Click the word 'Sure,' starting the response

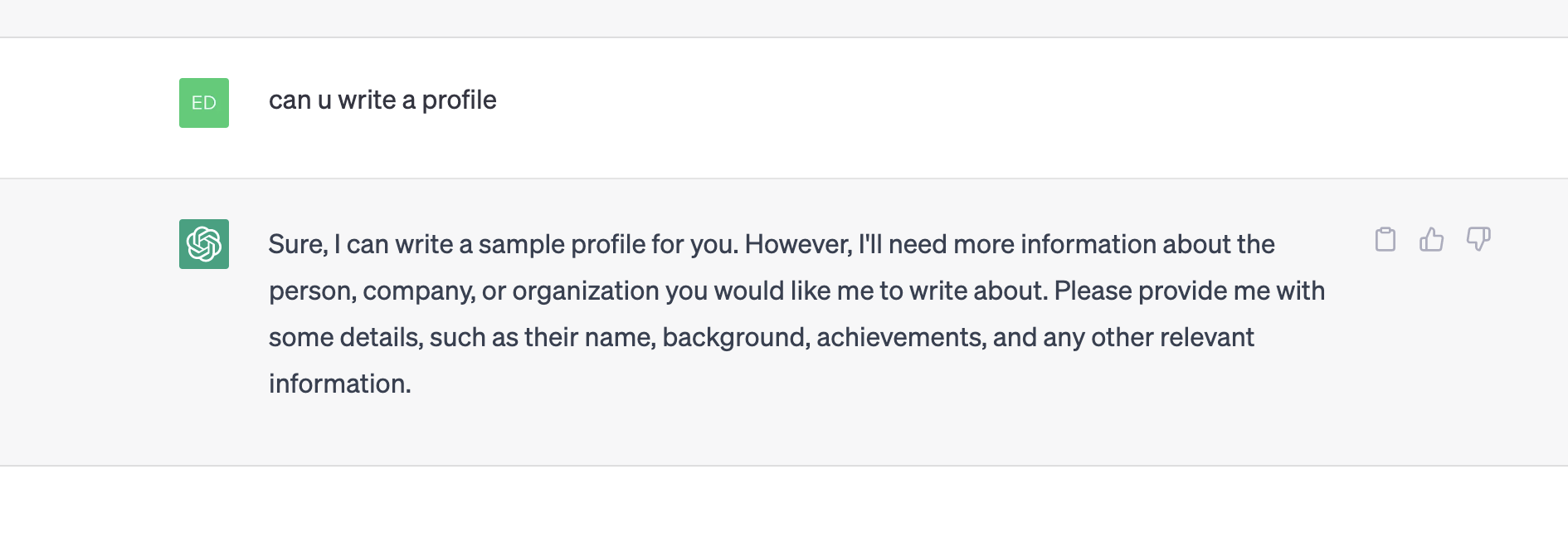[298, 245]
